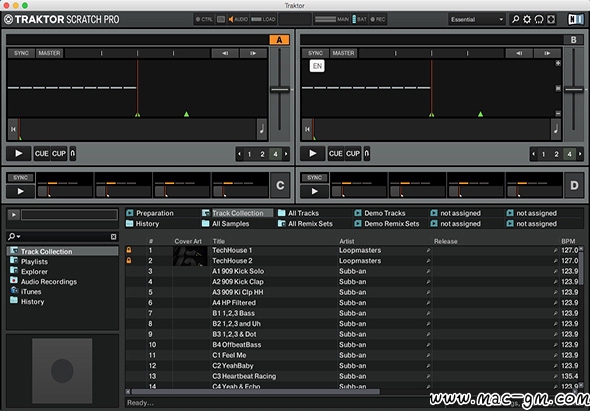Click the tempo bend up arrow on Deck A
Screen dimensions: 590x411
[253, 53]
